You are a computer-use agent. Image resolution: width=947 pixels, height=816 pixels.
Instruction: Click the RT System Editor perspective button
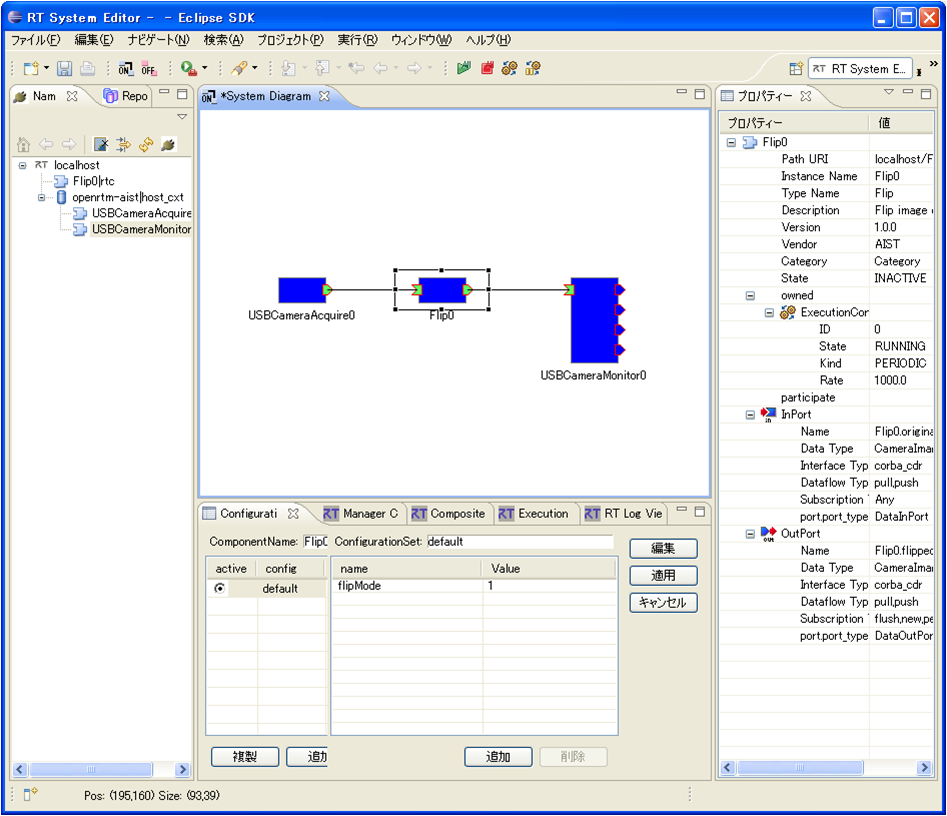click(x=860, y=69)
